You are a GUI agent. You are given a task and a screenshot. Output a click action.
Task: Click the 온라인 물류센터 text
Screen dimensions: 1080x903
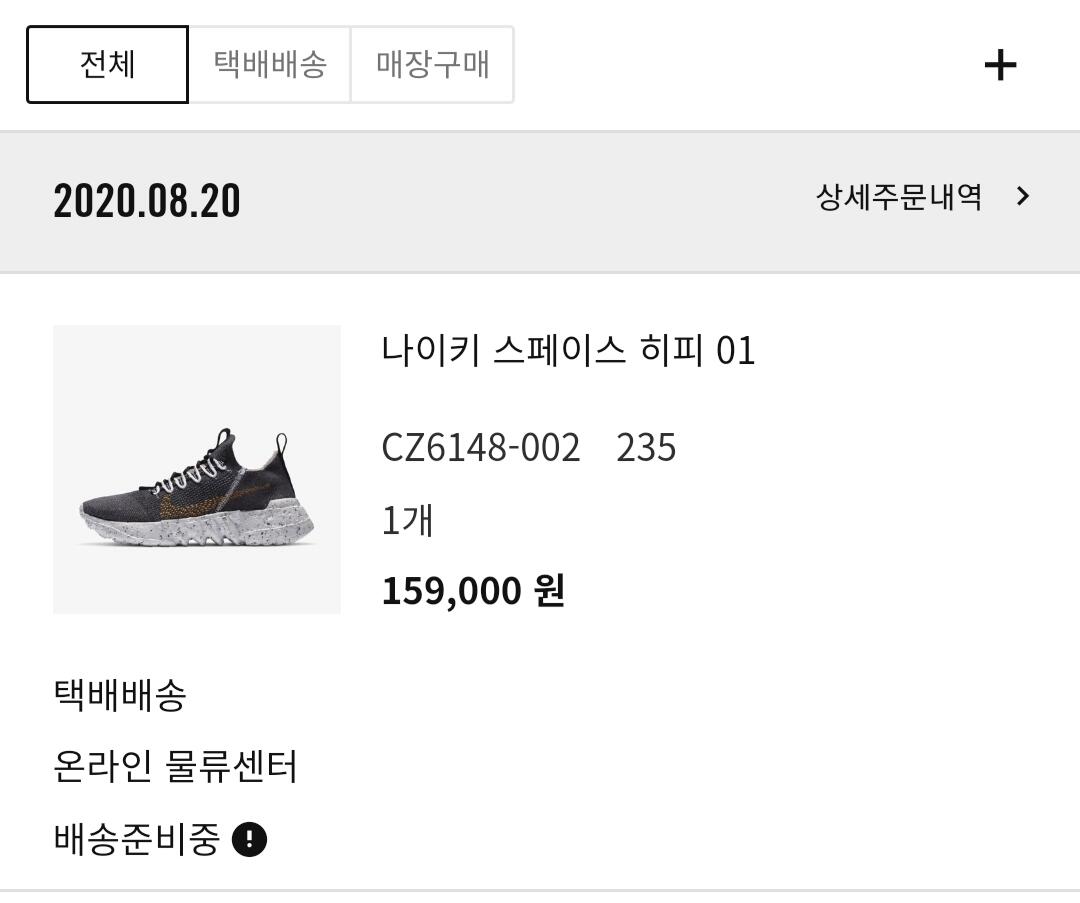click(175, 767)
